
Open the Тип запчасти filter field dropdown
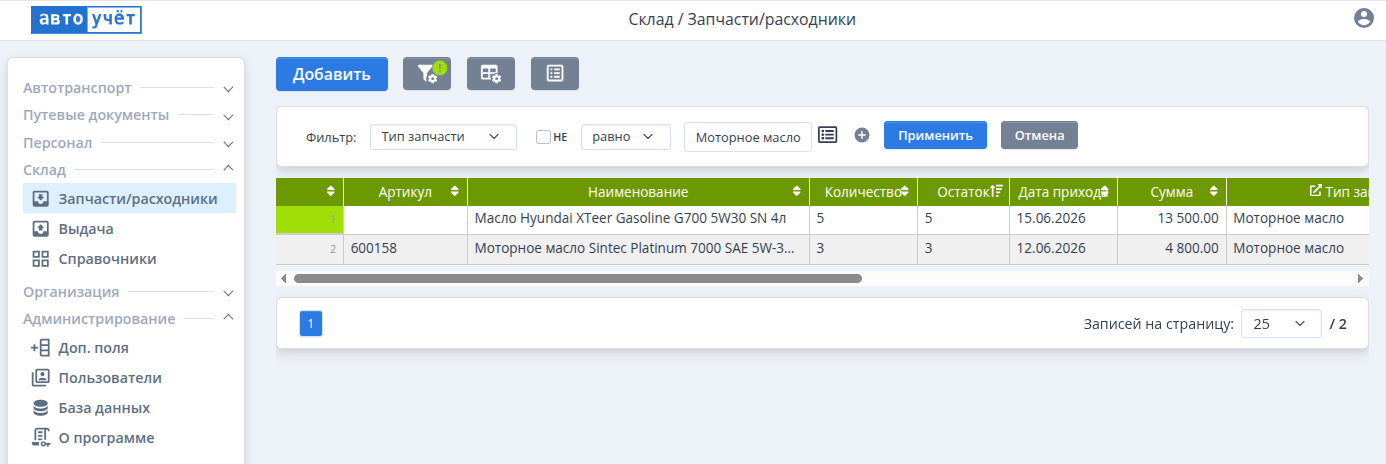click(x=443, y=137)
